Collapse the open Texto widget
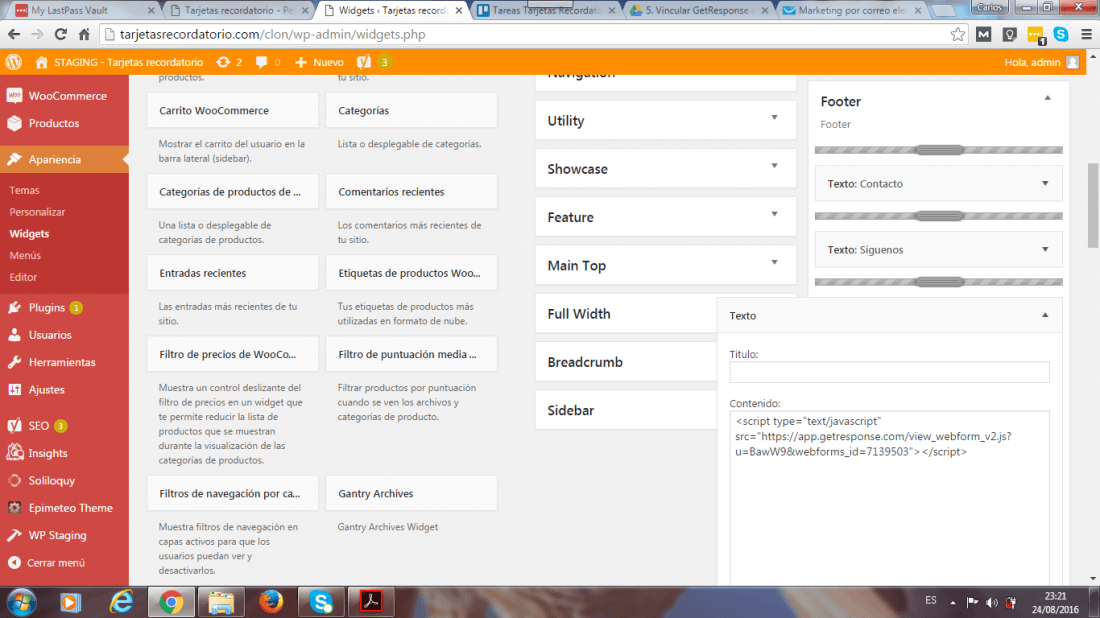1100x618 pixels. tap(1045, 316)
